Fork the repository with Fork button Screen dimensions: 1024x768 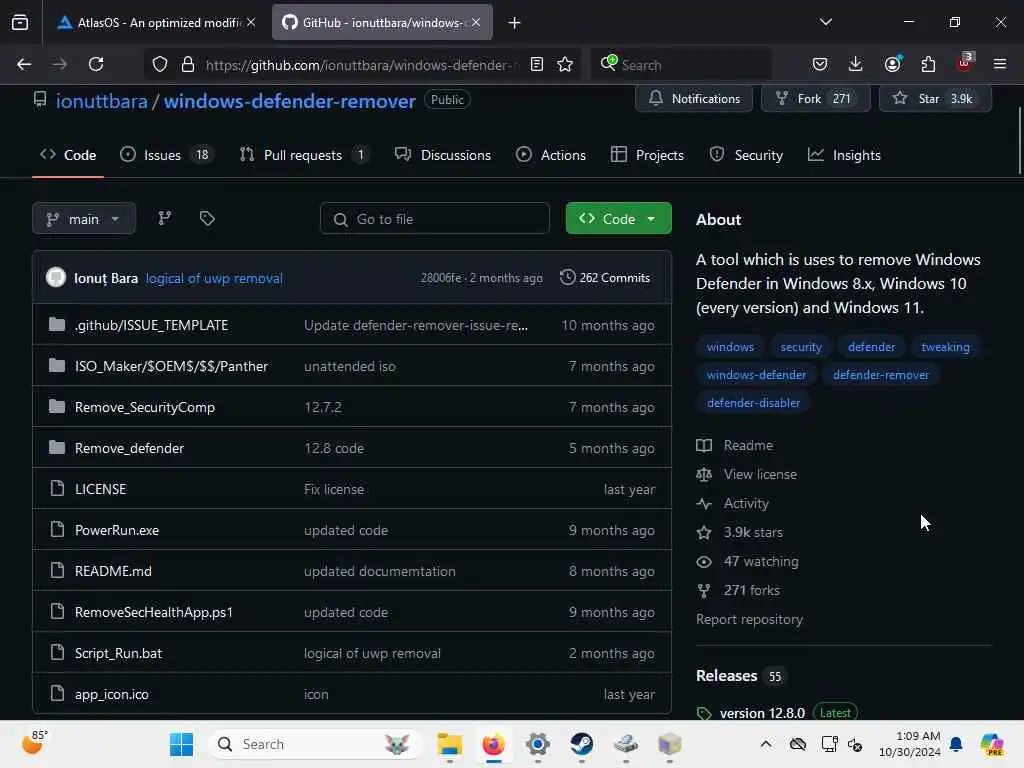click(x=816, y=99)
